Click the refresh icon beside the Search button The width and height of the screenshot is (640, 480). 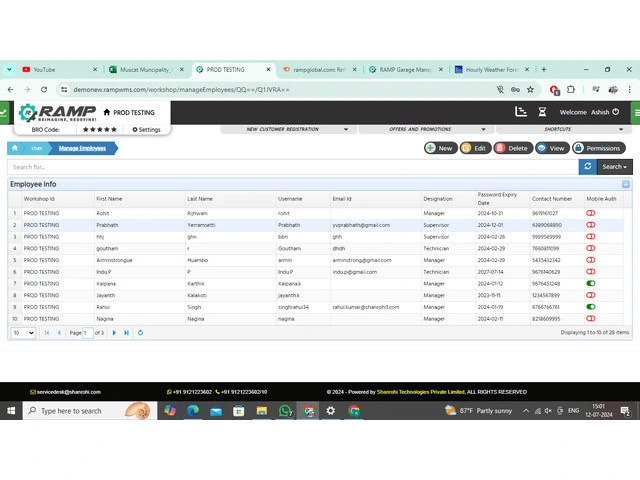coord(587,166)
